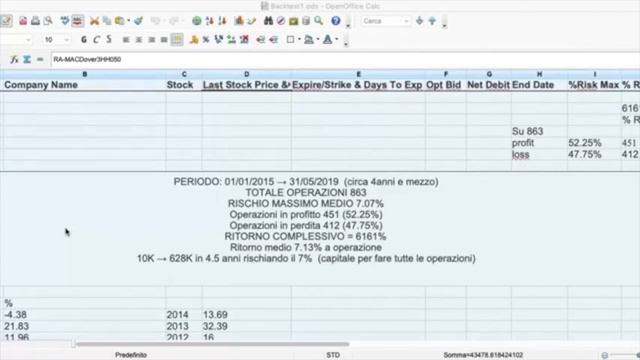Select the Format Paintbrush icon
Screen dimensions: 640x360
[x=138, y=21]
